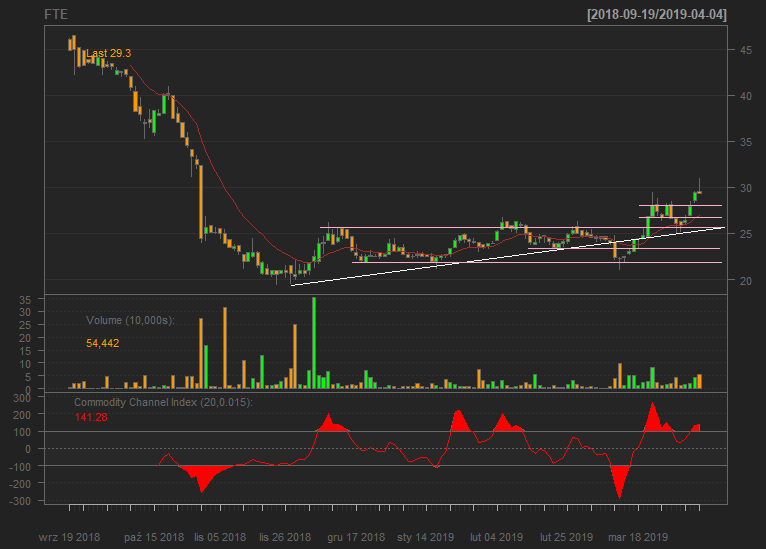
Task: Click the price axis label 45
Action: (745, 50)
